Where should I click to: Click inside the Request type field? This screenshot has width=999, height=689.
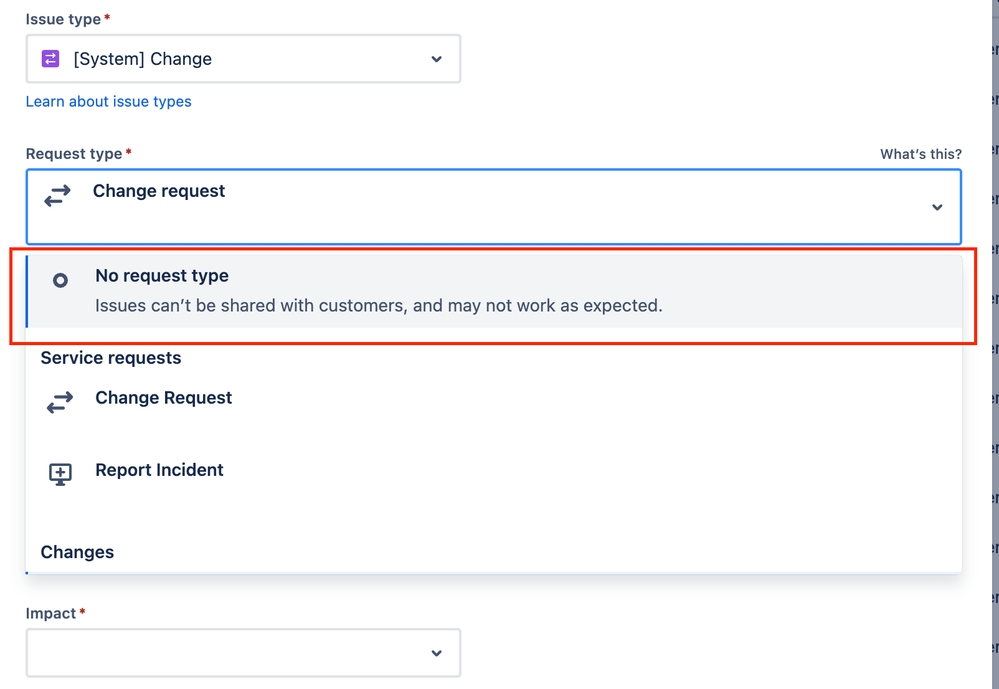(500, 207)
